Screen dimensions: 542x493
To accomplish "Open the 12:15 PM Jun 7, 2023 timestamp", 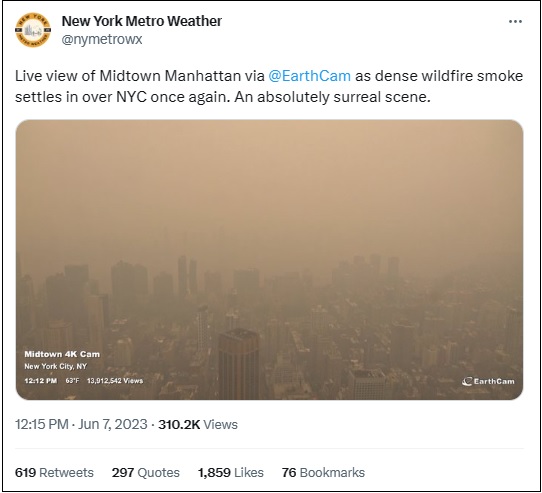I will click(81, 424).
